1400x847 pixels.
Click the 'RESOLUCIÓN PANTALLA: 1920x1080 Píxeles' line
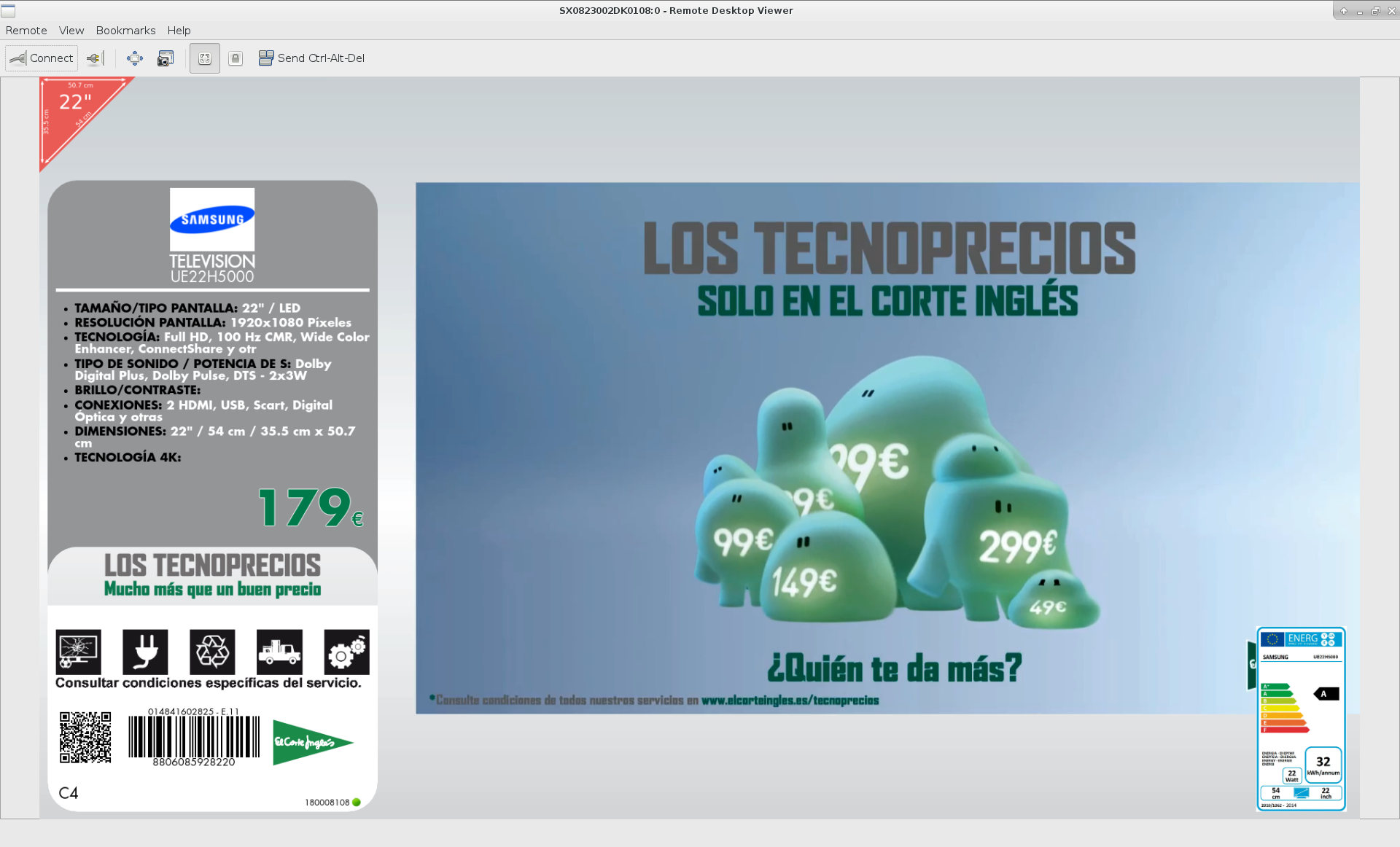point(213,322)
